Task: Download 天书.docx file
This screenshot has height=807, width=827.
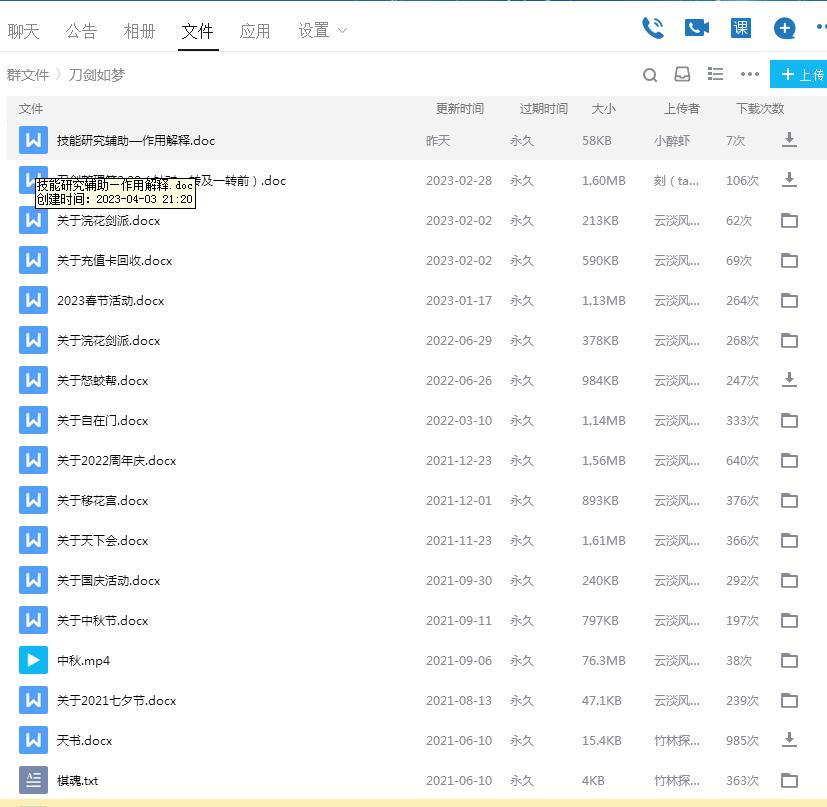Action: click(789, 740)
